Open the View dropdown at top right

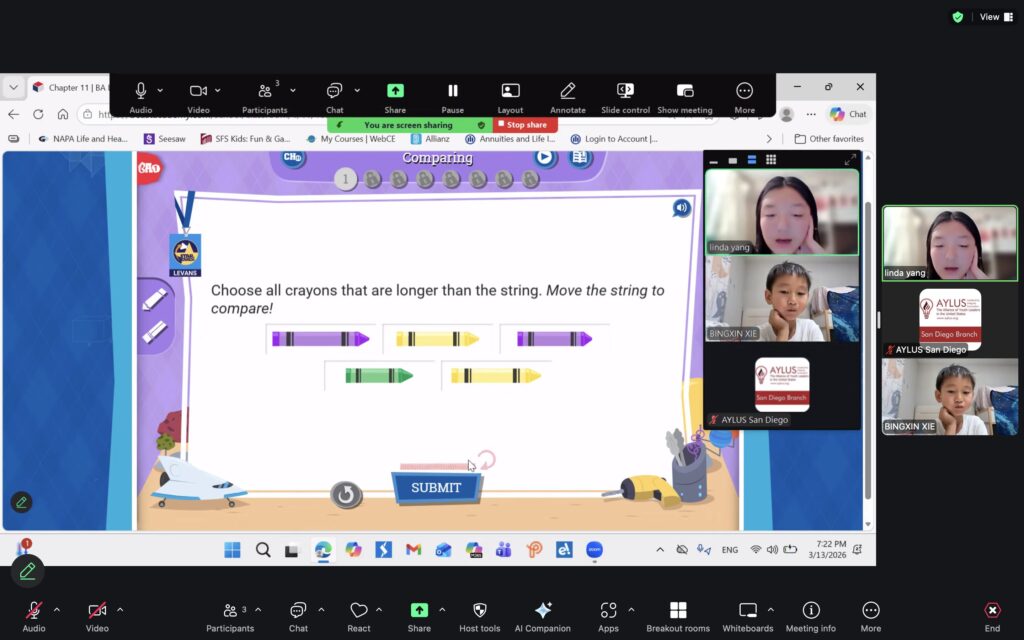pos(989,17)
